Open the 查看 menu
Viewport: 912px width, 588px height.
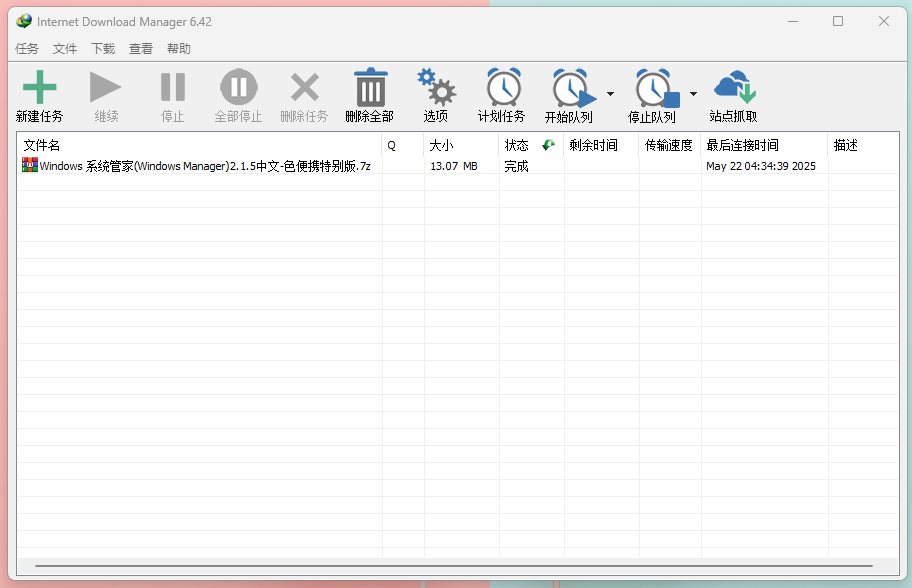(x=140, y=48)
